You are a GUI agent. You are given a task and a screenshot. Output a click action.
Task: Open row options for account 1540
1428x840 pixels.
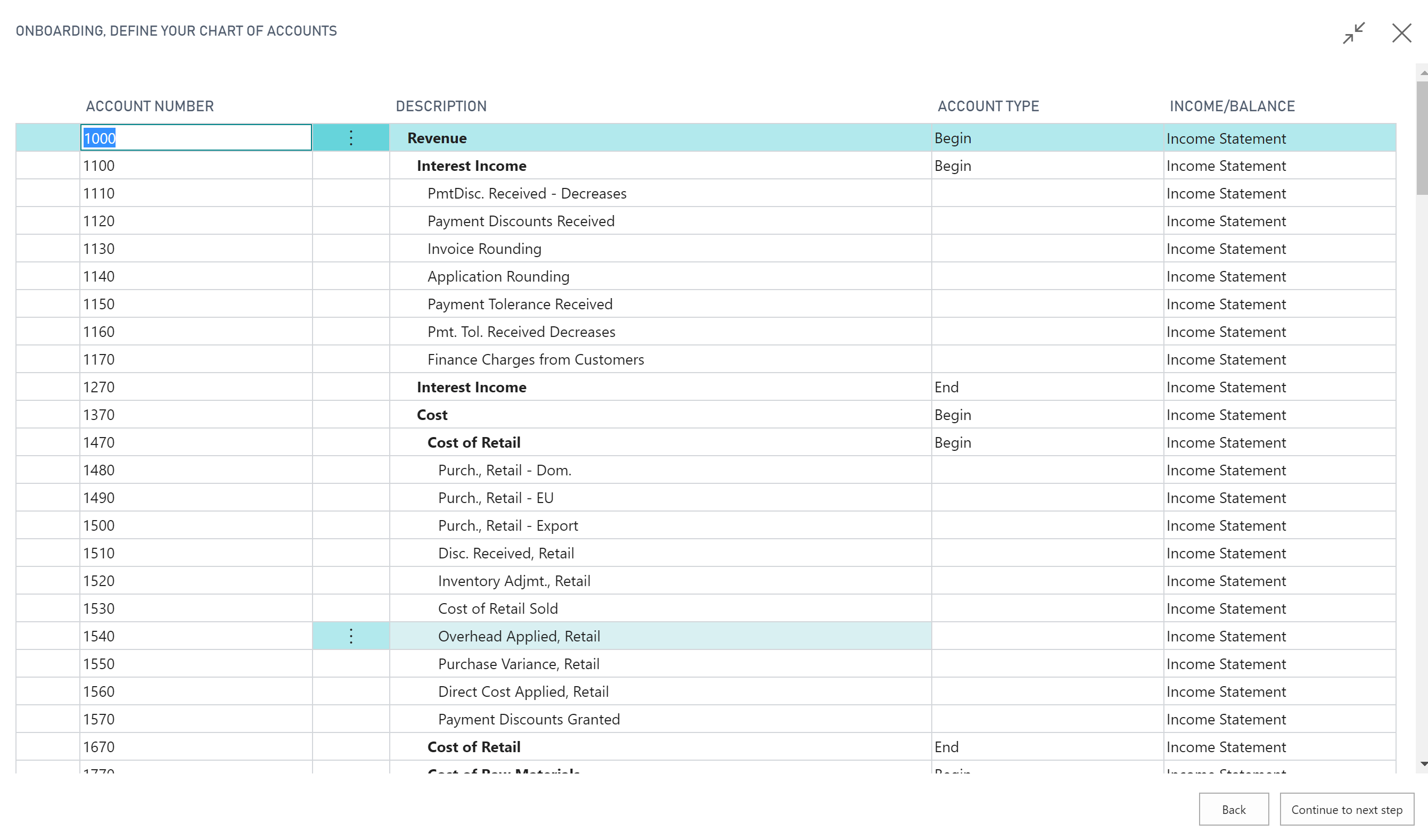(x=351, y=636)
